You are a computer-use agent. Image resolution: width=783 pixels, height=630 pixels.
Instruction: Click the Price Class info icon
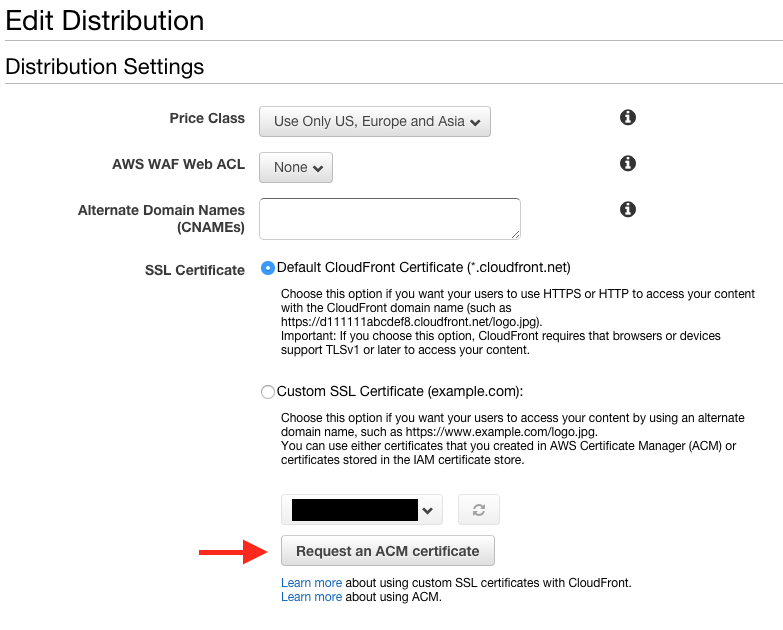pos(628,118)
